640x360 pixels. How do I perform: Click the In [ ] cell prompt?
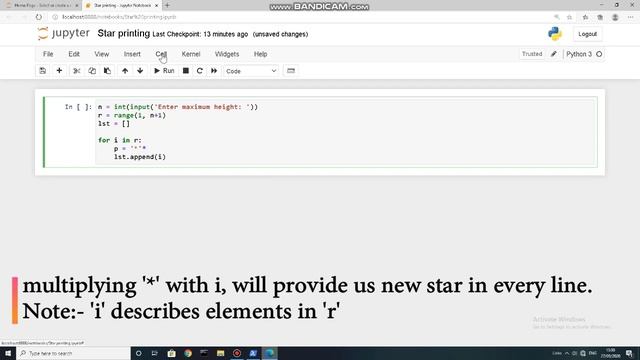[78, 107]
